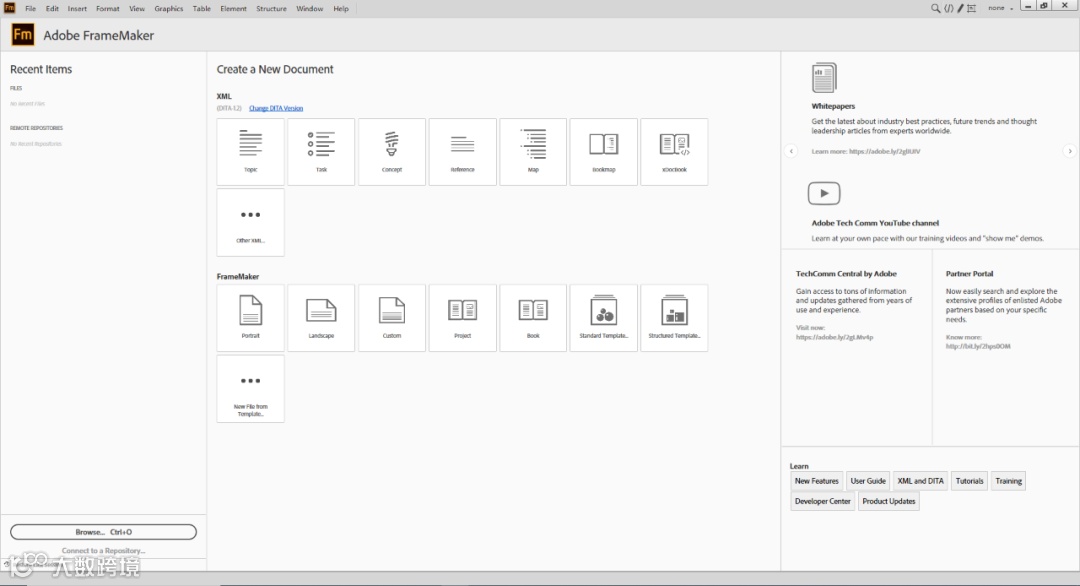Create a new FrameMaker Project
Image resolution: width=1080 pixels, height=586 pixels.
(x=462, y=318)
